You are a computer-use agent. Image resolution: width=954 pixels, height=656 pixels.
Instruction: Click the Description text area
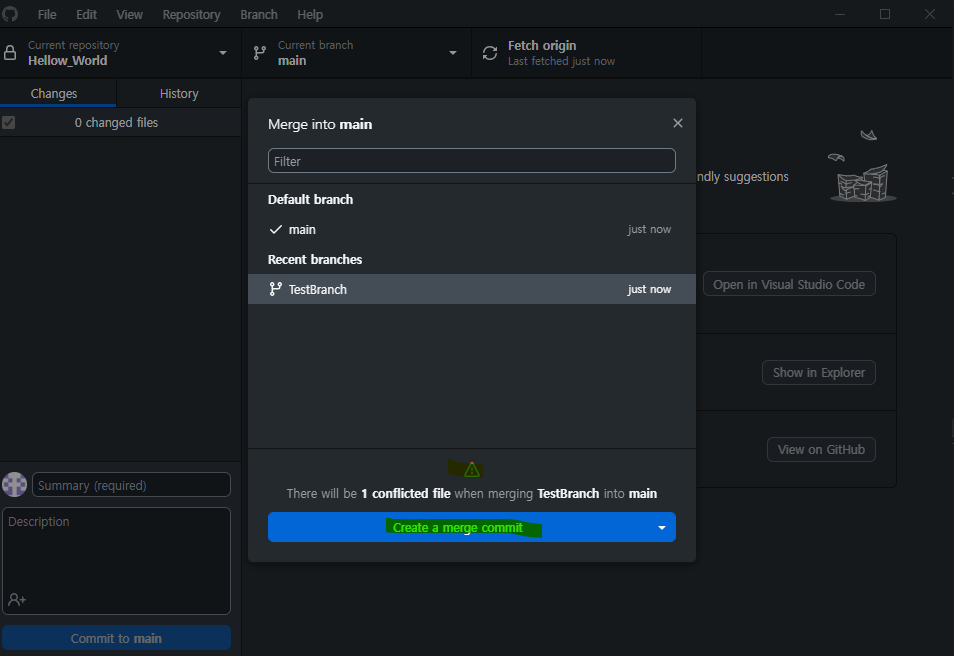point(116,560)
